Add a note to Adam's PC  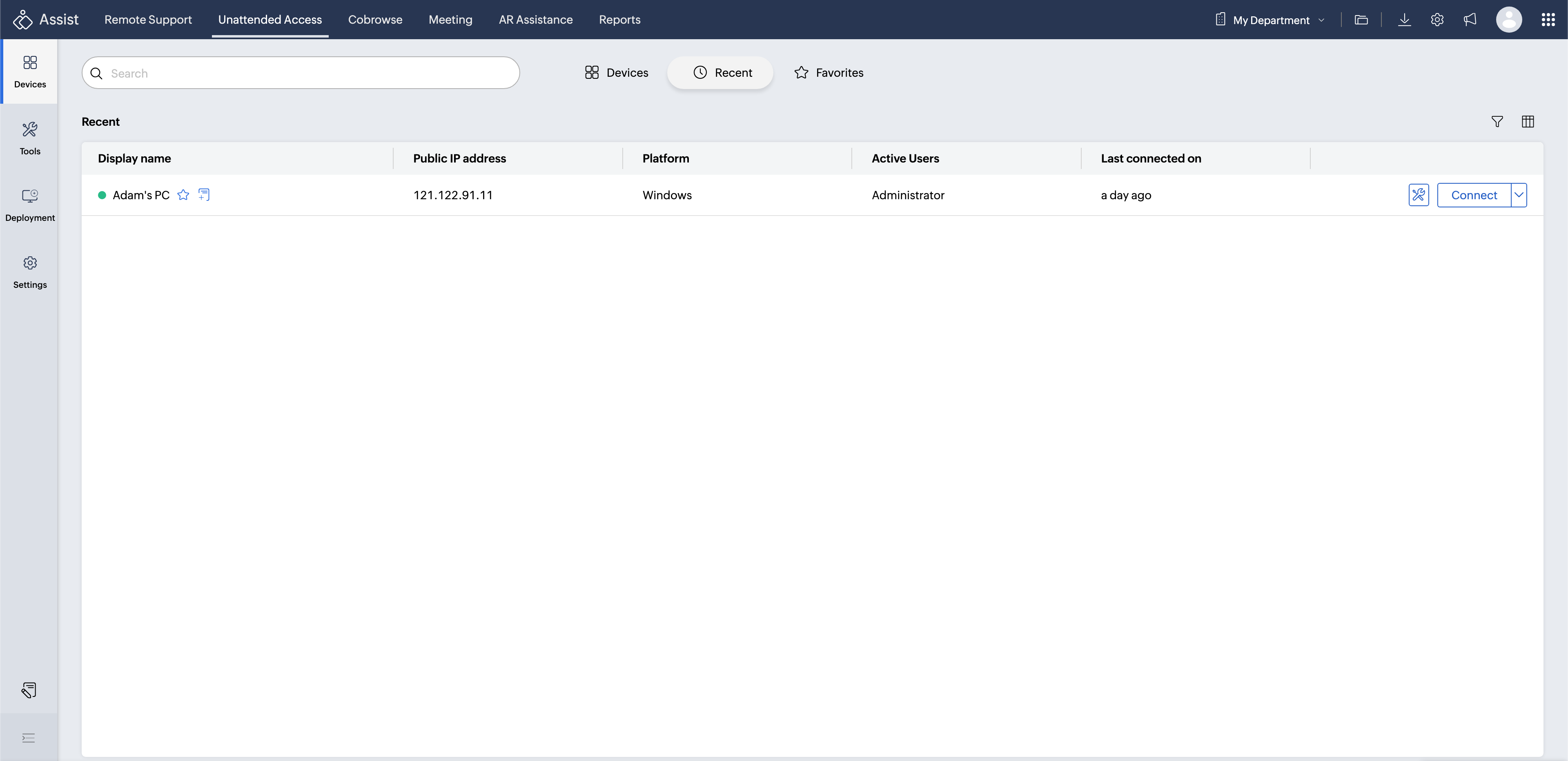tap(204, 195)
